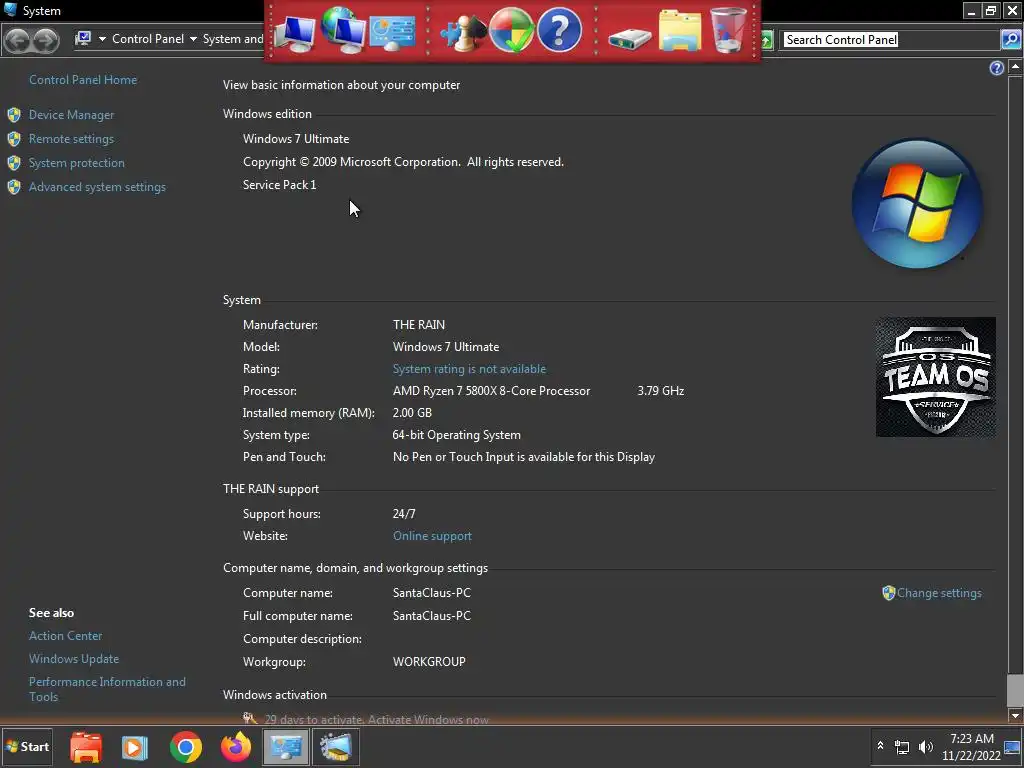Open Remote settings link

coord(71,139)
